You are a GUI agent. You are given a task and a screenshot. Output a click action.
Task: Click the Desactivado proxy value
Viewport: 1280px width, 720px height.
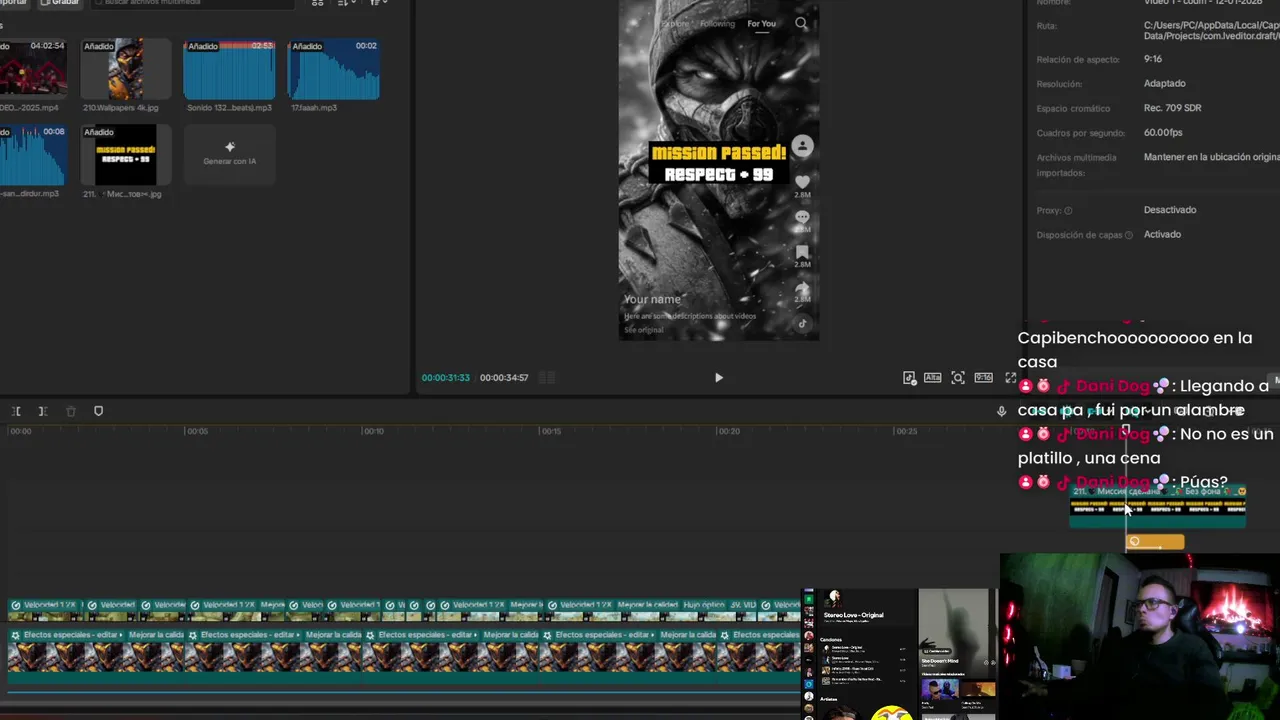[1170, 210]
